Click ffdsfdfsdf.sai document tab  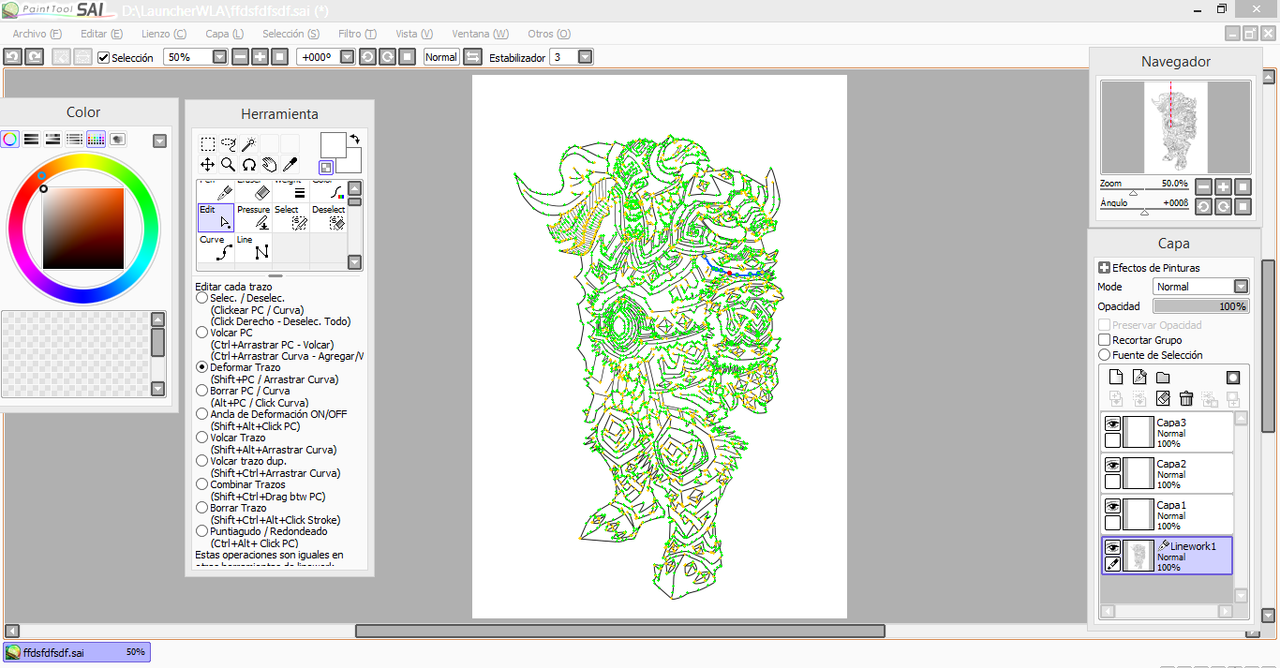pos(77,652)
